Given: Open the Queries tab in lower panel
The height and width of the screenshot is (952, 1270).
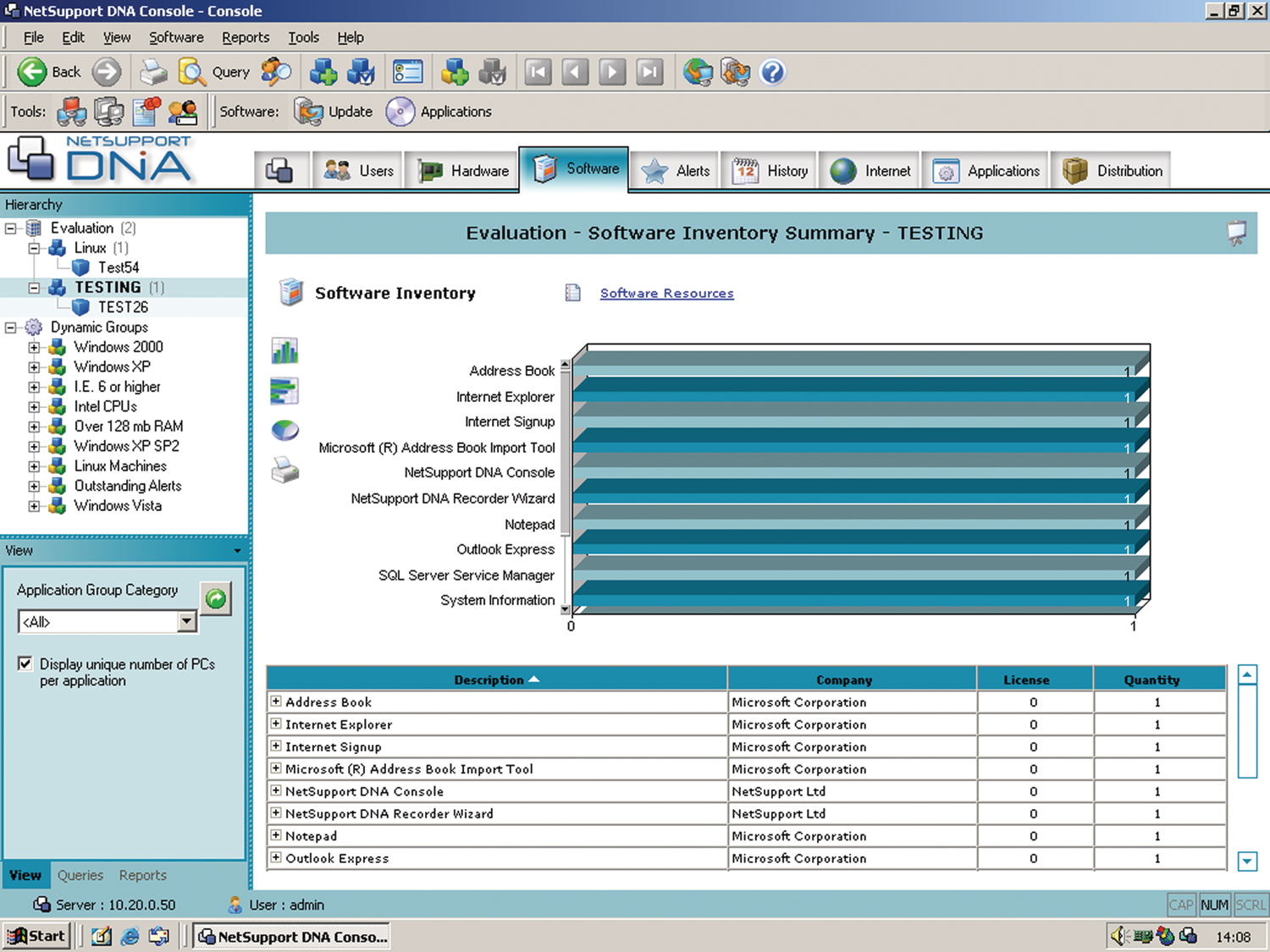Looking at the screenshot, I should coord(80,875).
